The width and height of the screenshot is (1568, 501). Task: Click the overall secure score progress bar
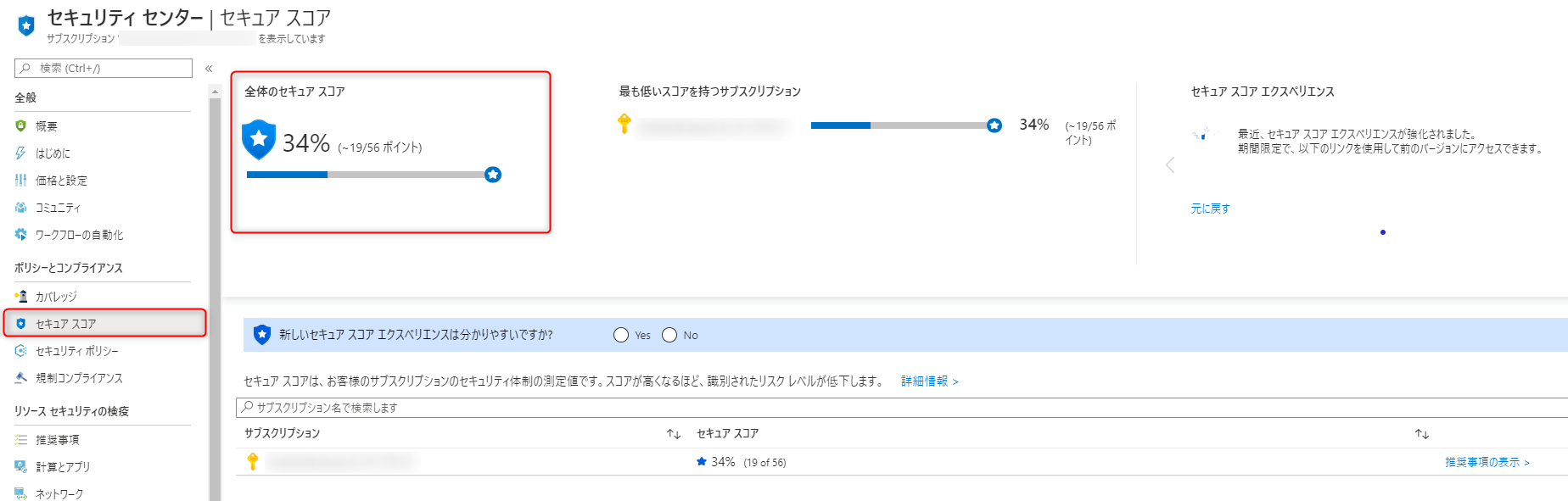tap(373, 175)
